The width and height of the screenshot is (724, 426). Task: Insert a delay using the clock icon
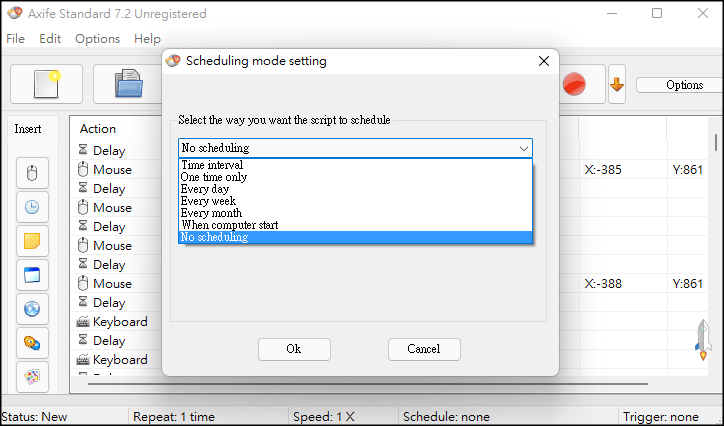[32, 207]
